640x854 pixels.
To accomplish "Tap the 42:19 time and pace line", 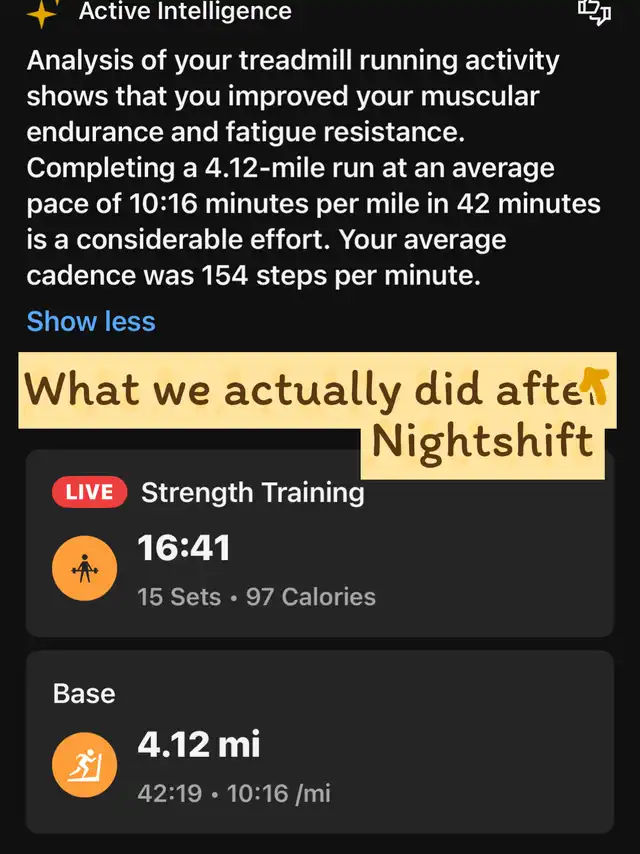I will (234, 794).
